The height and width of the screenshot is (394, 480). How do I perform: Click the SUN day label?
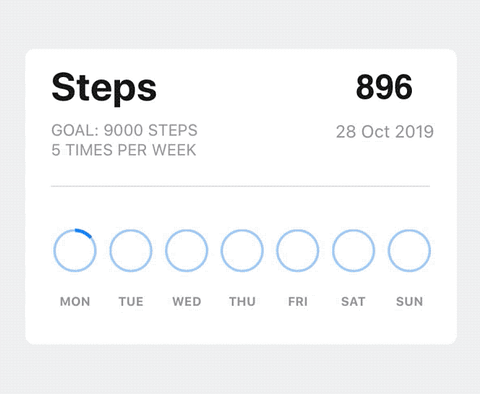409,302
